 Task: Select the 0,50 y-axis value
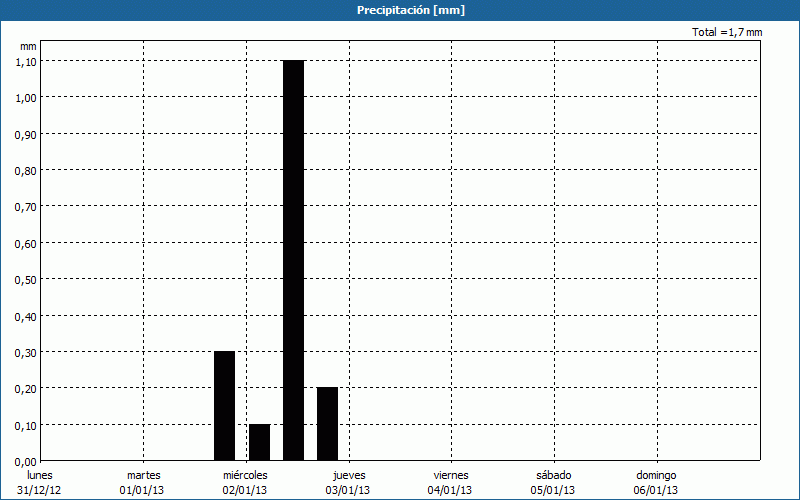click(x=26, y=279)
